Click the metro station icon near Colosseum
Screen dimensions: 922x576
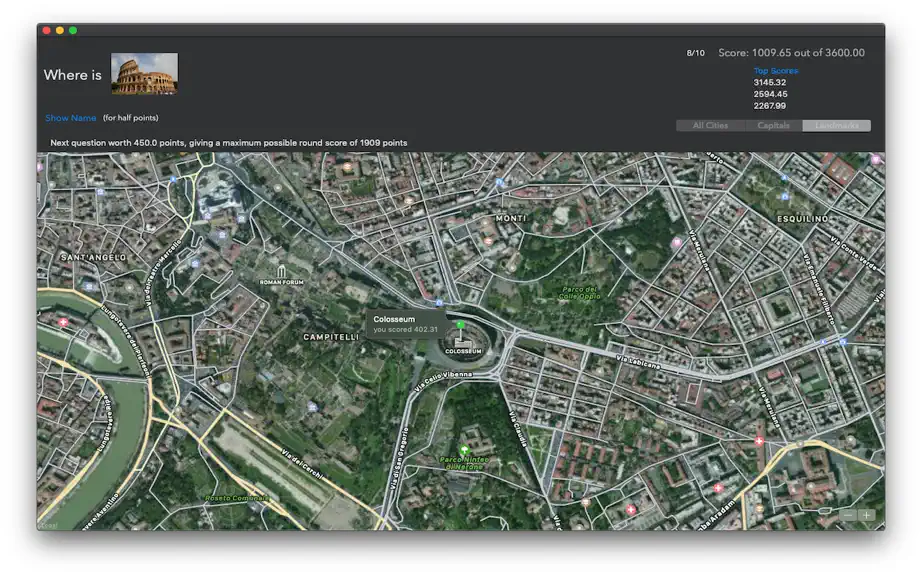coord(439,303)
